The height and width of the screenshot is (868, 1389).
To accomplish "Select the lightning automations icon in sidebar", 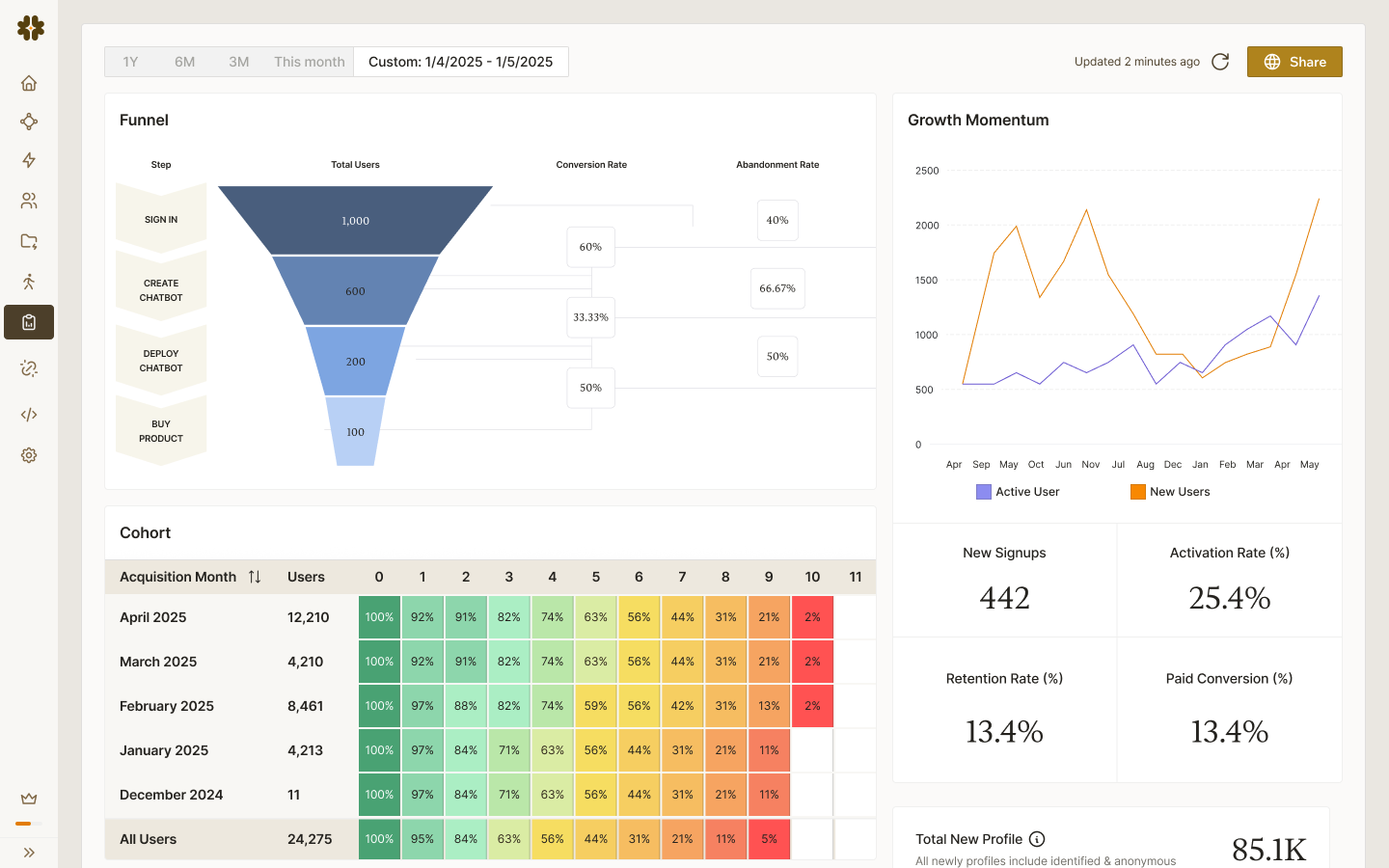I will (29, 160).
